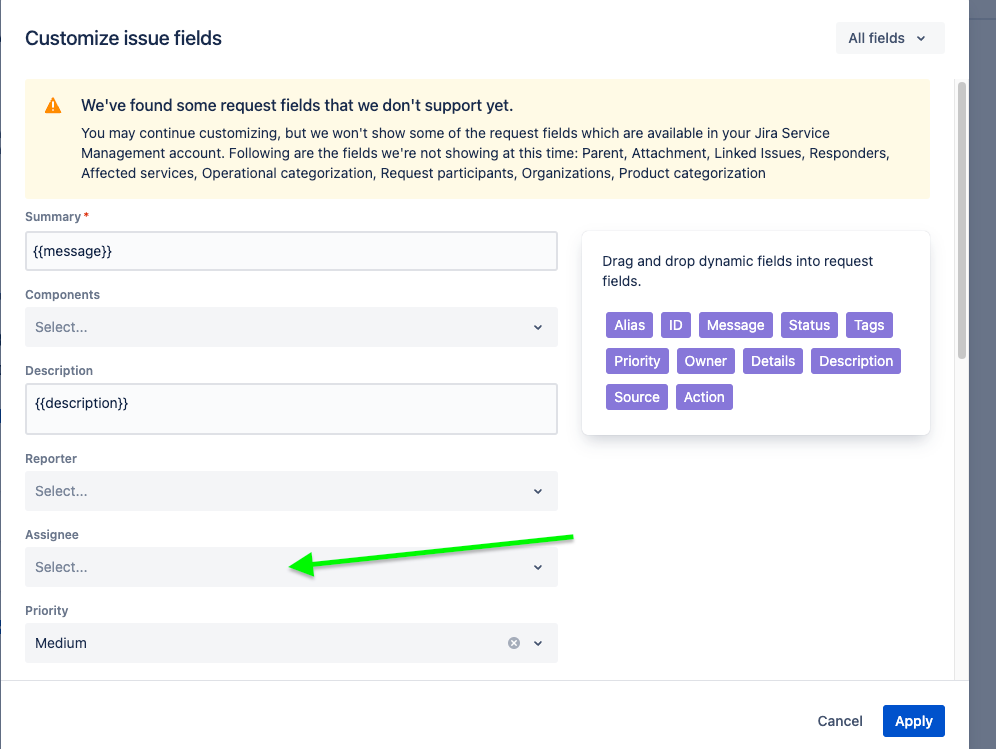The height and width of the screenshot is (749, 996).
Task: Cancel the customize issue fields dialog
Action: point(840,721)
